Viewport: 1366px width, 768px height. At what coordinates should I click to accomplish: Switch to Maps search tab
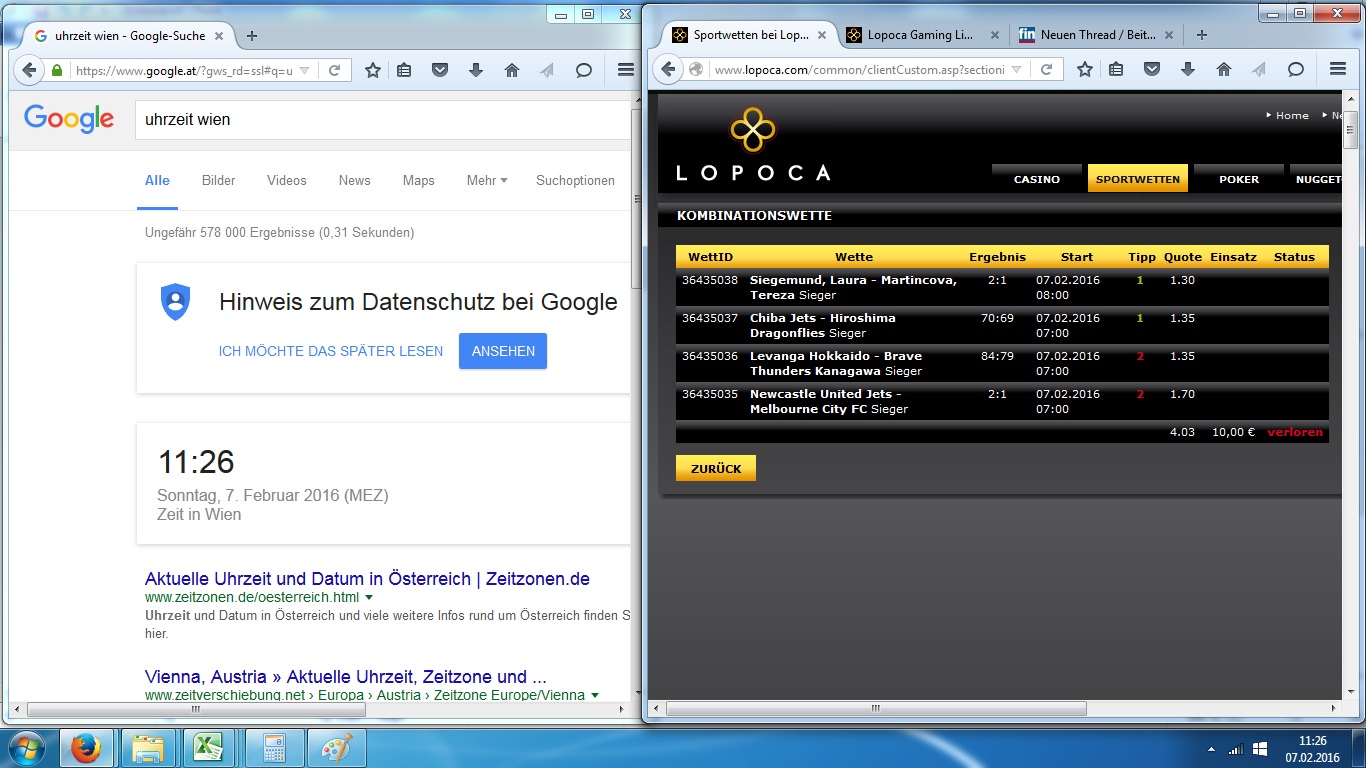click(418, 181)
